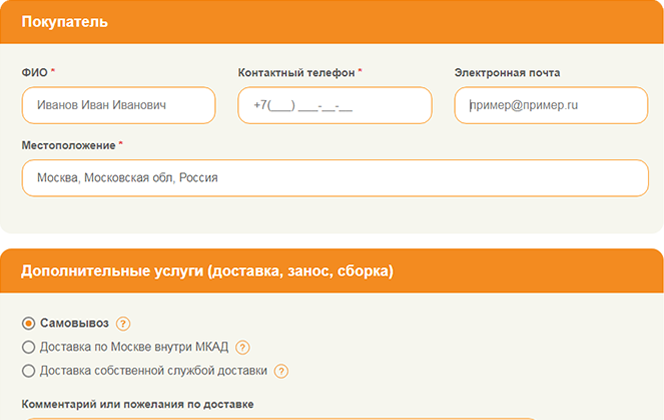
Task: Click the Доставка по Москве внутри МКАД label text
Action: [134, 347]
